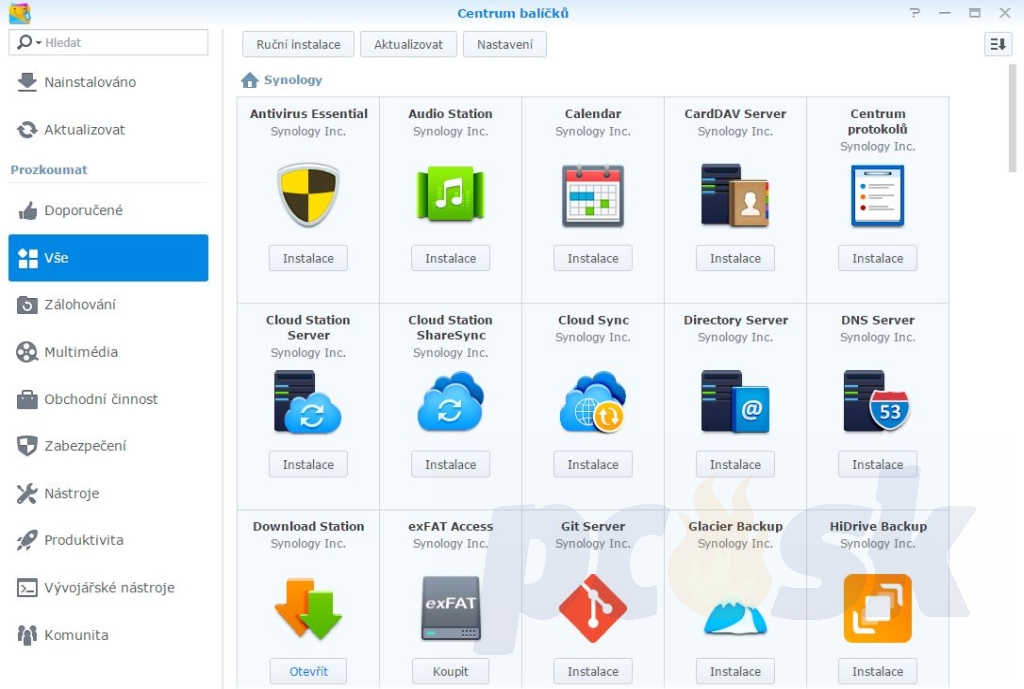Click into the Hledat search field
The image size is (1024, 689).
click(122, 43)
